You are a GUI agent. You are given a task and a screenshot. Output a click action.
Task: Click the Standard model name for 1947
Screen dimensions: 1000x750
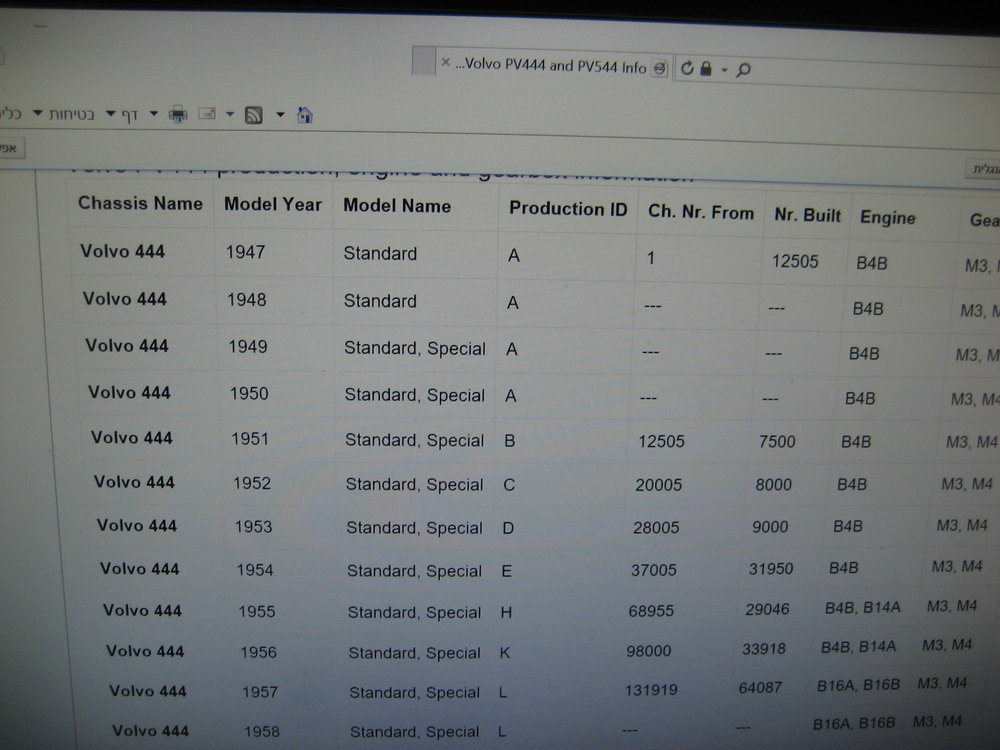pyautogui.click(x=380, y=253)
